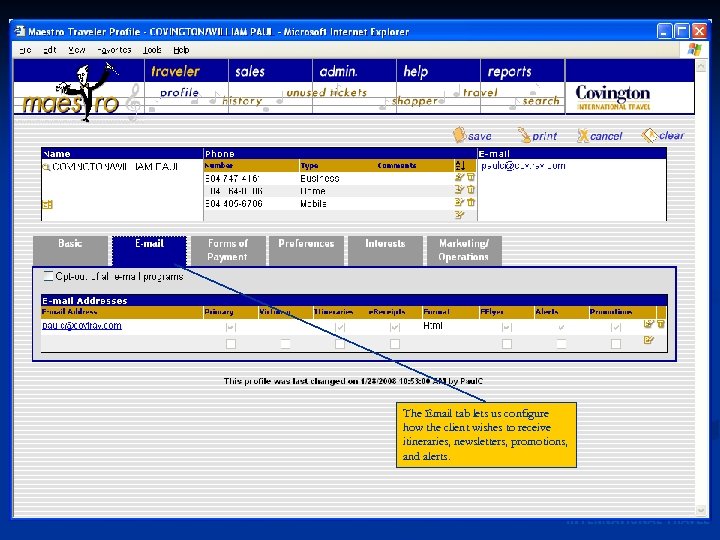
Task: Click the Windows logo in the IE menu bar
Action: [694, 50]
